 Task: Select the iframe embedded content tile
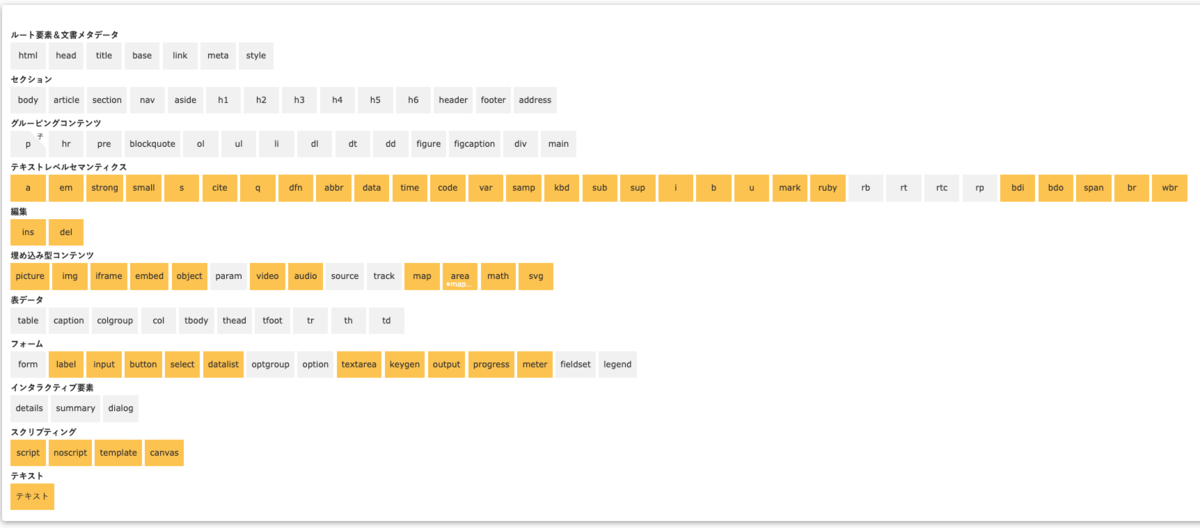(x=108, y=276)
